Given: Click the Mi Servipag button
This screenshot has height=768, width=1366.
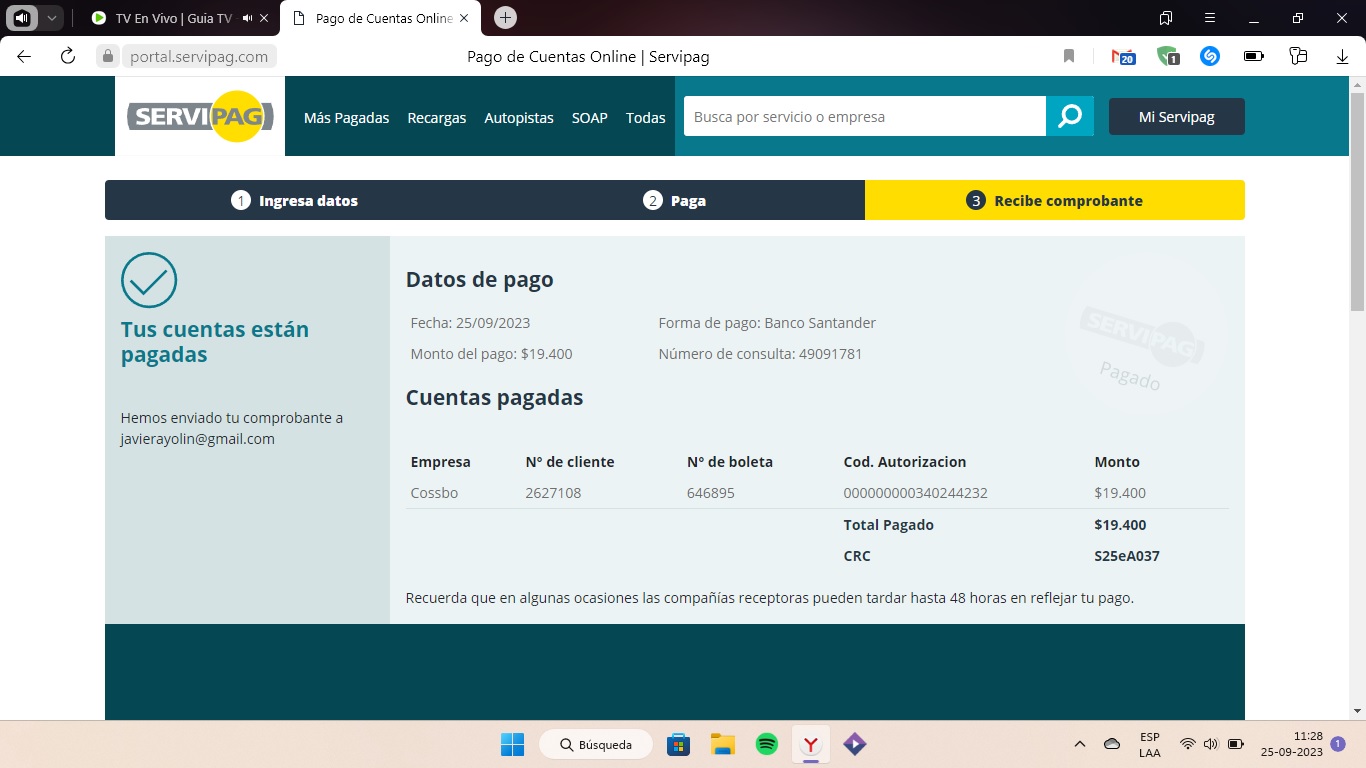Looking at the screenshot, I should click(1176, 117).
